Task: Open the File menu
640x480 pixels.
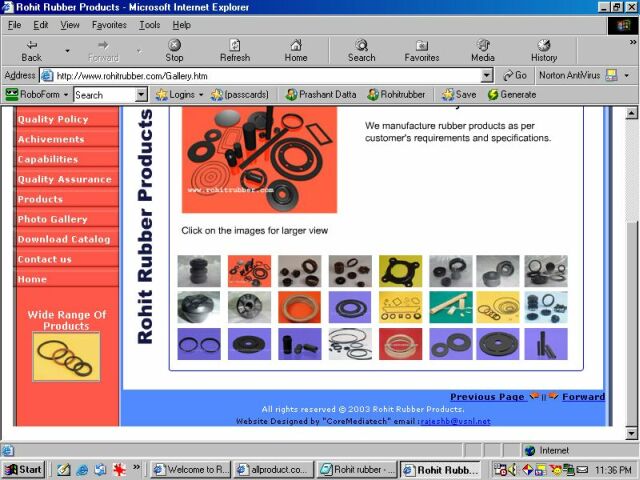Action: tap(14, 25)
